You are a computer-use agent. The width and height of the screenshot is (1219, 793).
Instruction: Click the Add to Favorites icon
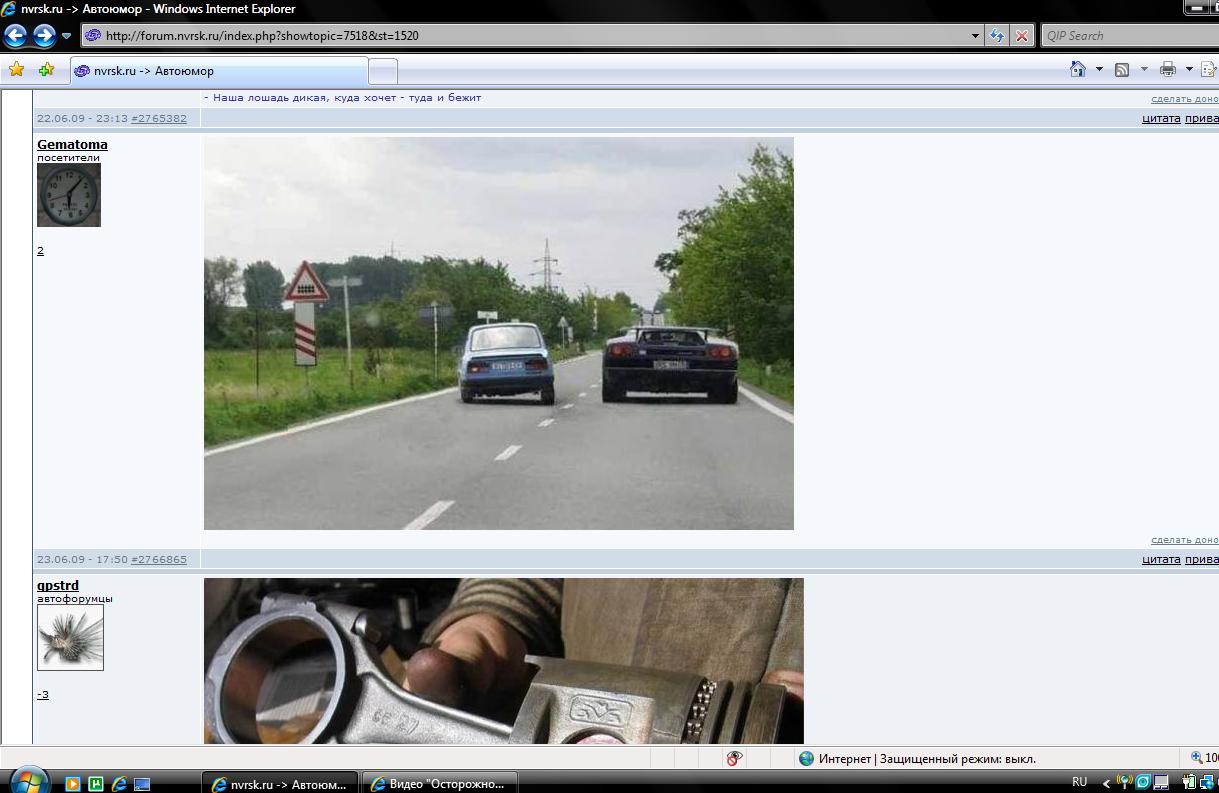46,70
